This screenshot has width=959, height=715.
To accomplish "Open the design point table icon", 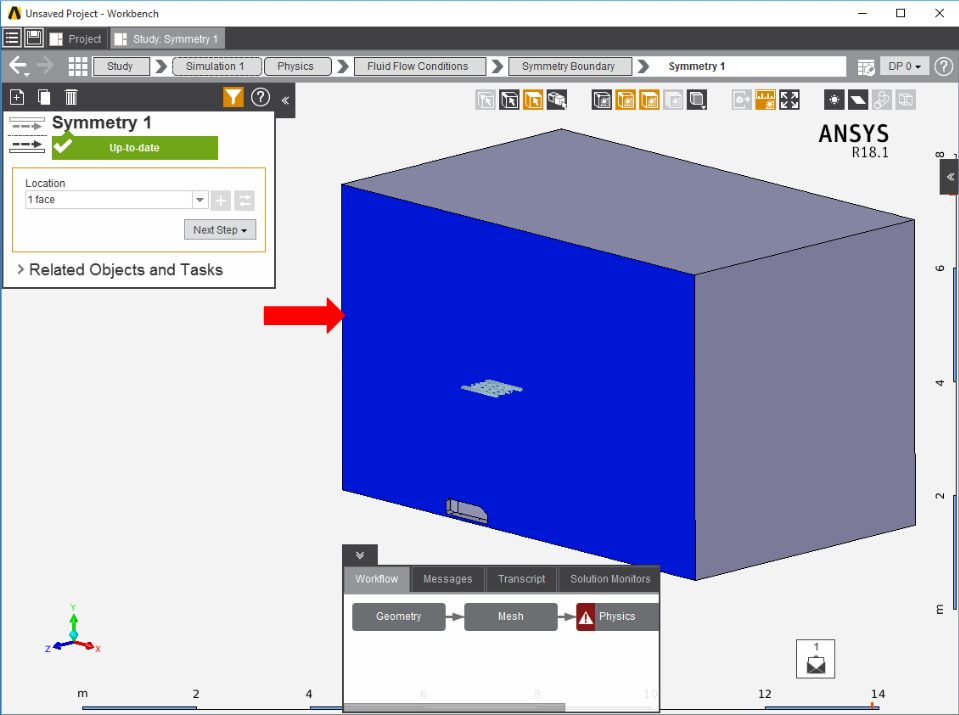I will pyautogui.click(x=866, y=67).
